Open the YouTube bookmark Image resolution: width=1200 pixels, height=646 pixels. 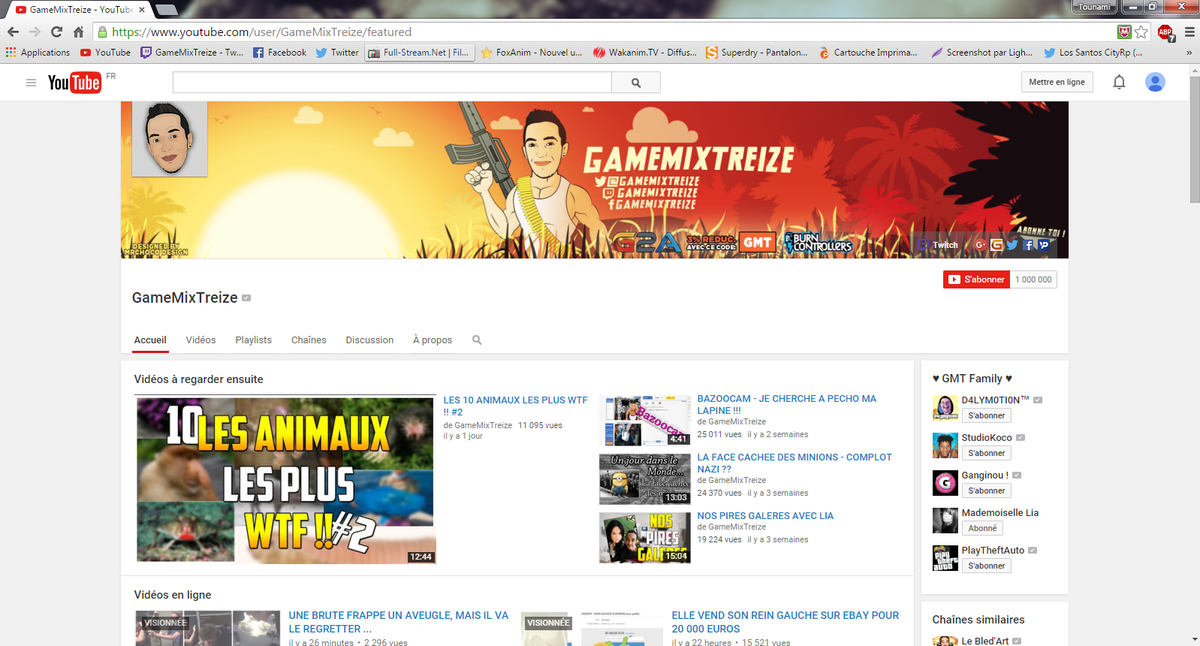(106, 52)
